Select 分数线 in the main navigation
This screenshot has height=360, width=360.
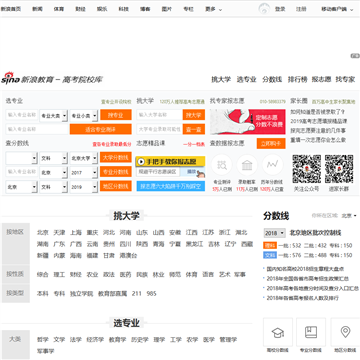click(x=272, y=79)
